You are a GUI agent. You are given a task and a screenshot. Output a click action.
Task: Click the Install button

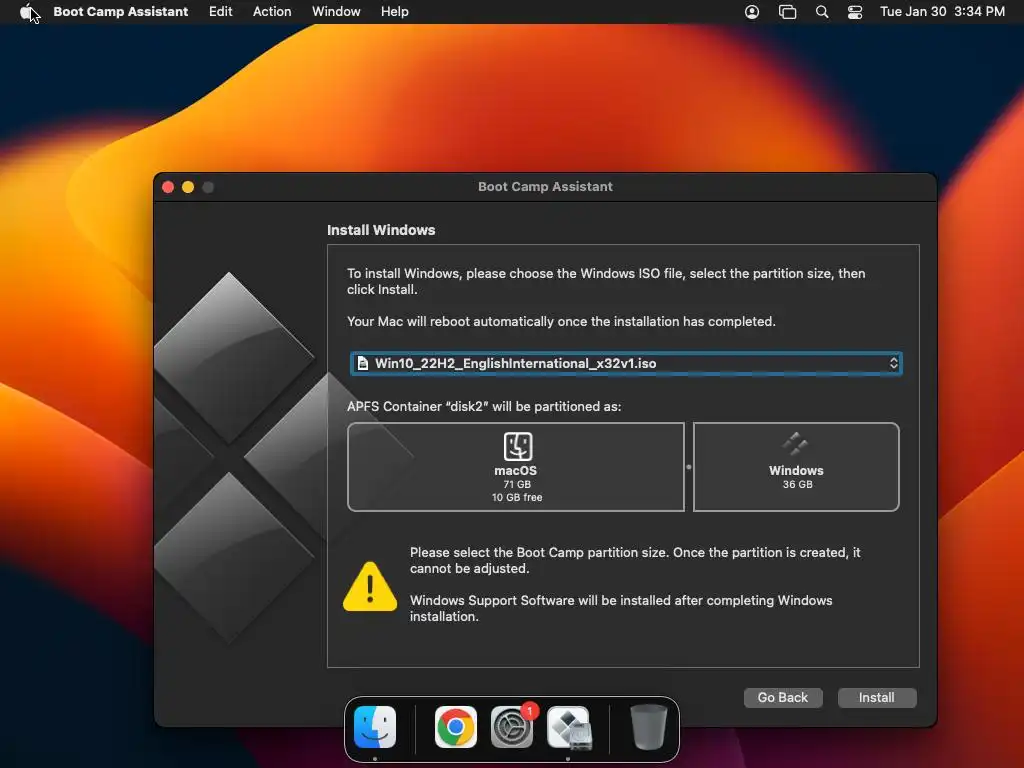point(876,697)
